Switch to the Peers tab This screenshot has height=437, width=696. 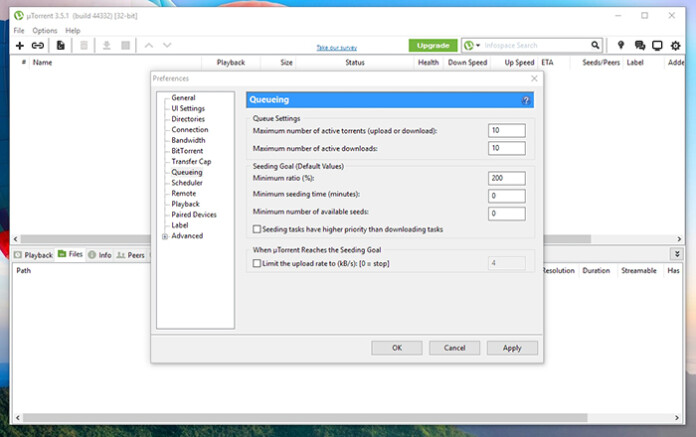(131, 255)
